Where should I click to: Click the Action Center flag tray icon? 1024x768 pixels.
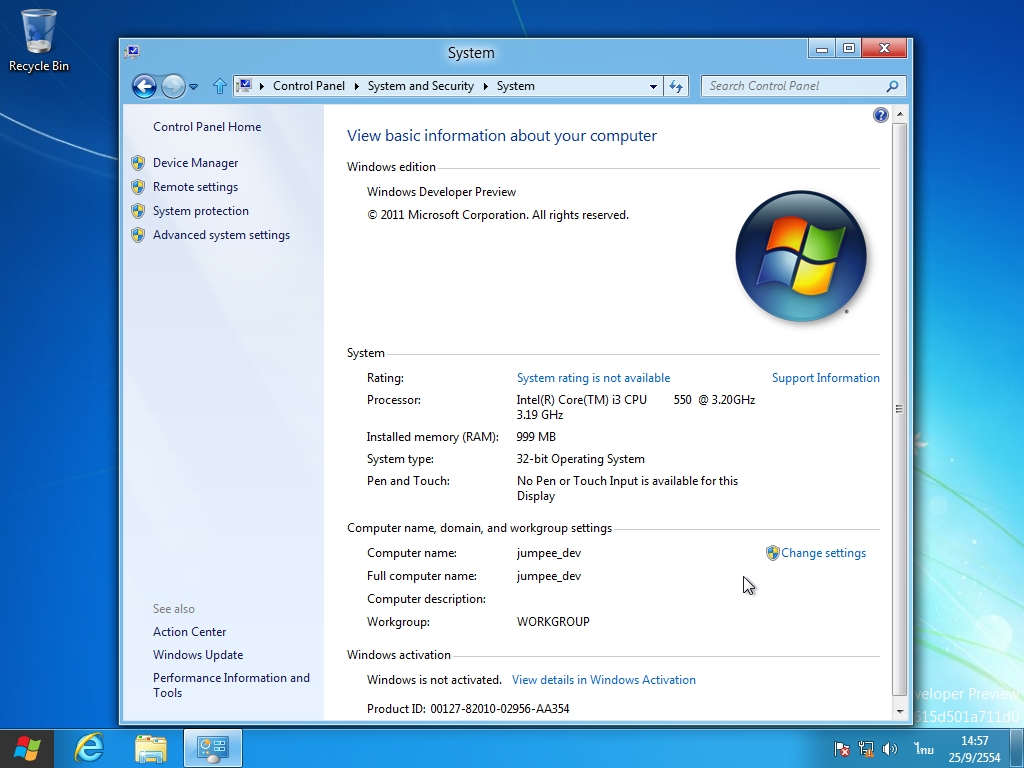coord(842,748)
